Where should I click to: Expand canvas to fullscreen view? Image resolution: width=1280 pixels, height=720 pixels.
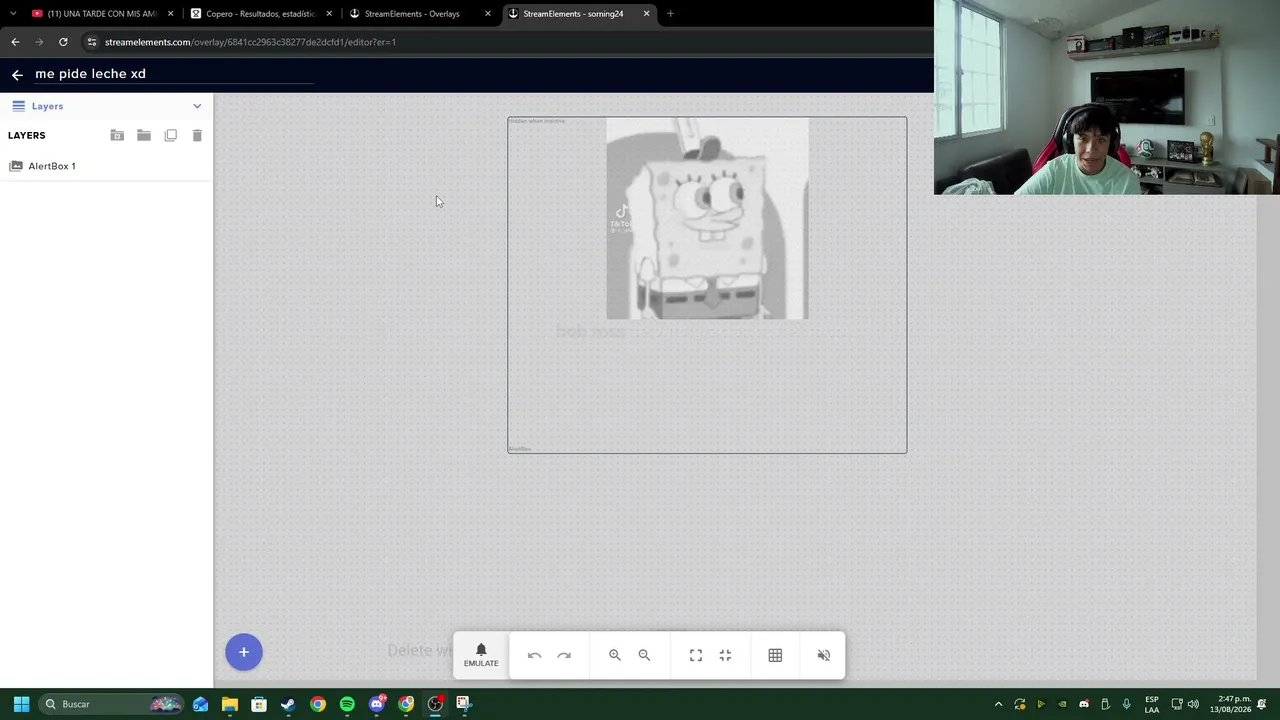[x=696, y=655]
